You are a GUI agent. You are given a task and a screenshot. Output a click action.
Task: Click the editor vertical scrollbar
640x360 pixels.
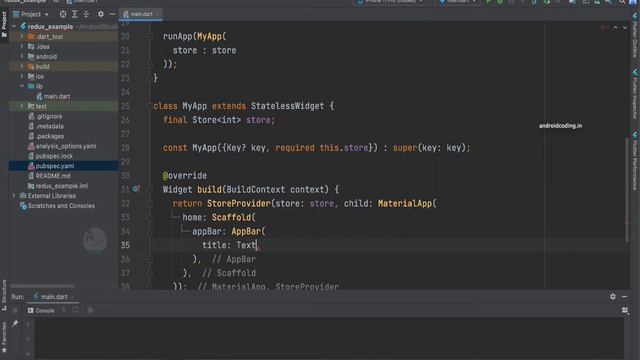(x=627, y=190)
